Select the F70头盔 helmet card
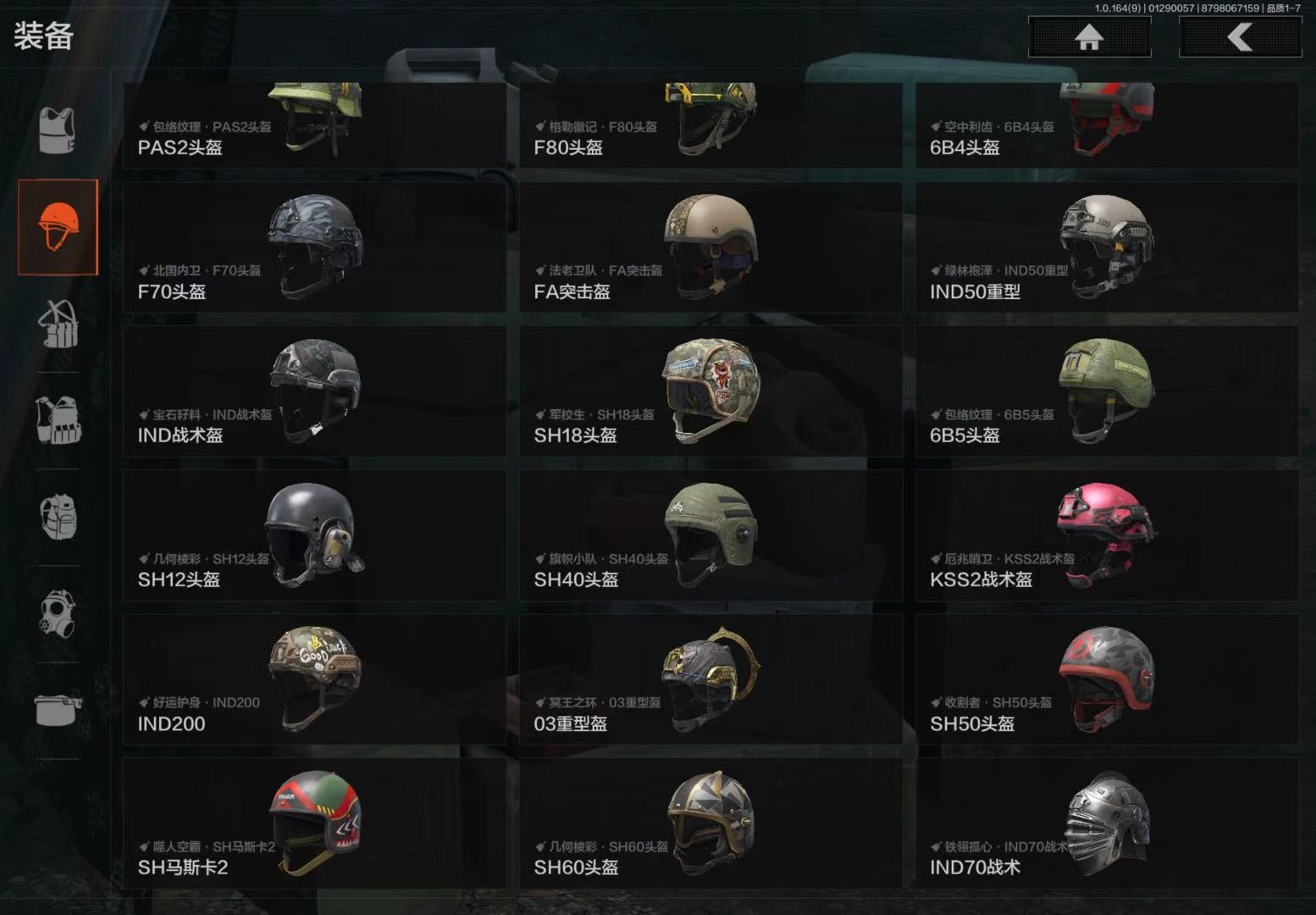 point(315,247)
